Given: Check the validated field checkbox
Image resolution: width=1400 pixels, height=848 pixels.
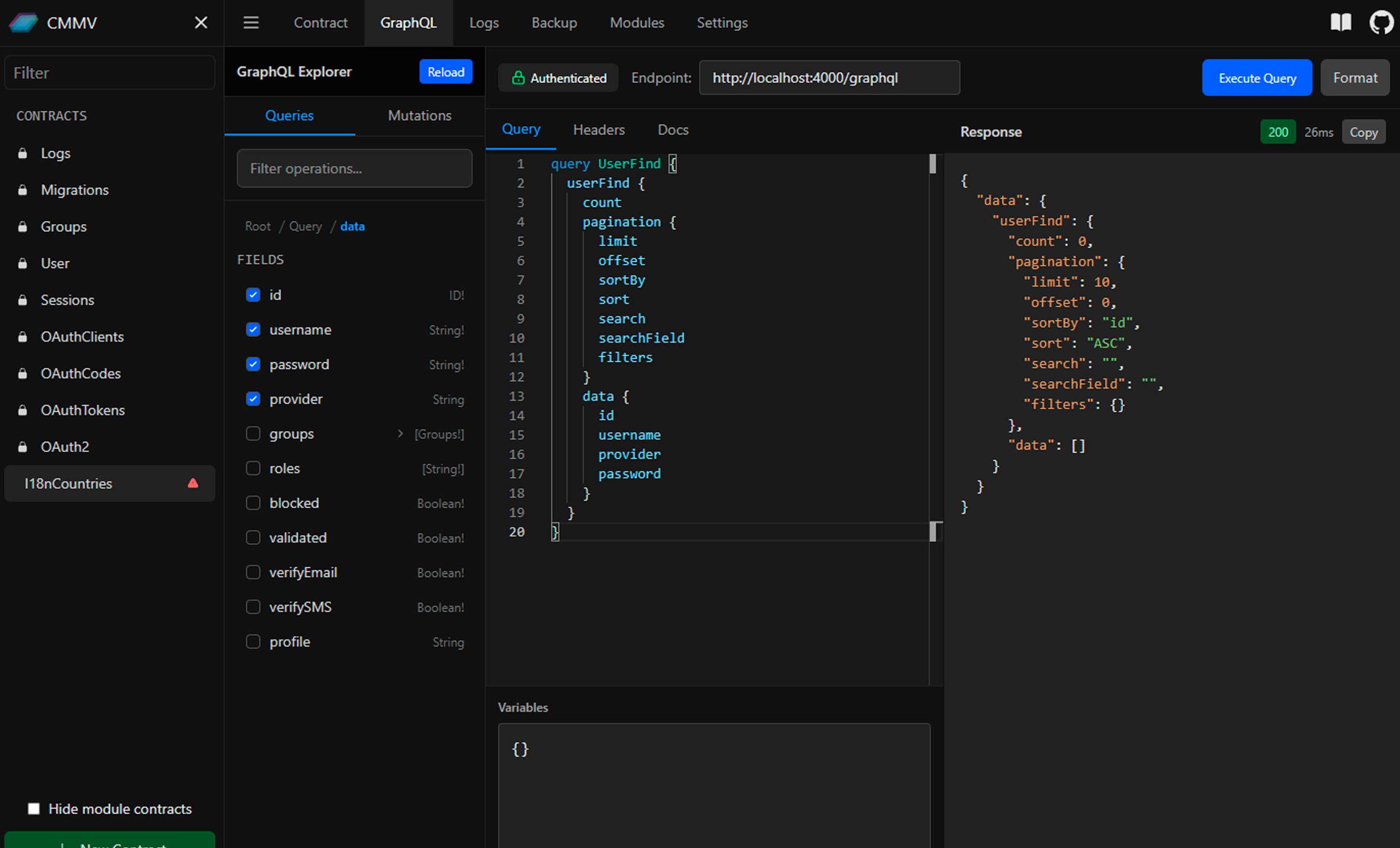Looking at the screenshot, I should pyautogui.click(x=253, y=537).
